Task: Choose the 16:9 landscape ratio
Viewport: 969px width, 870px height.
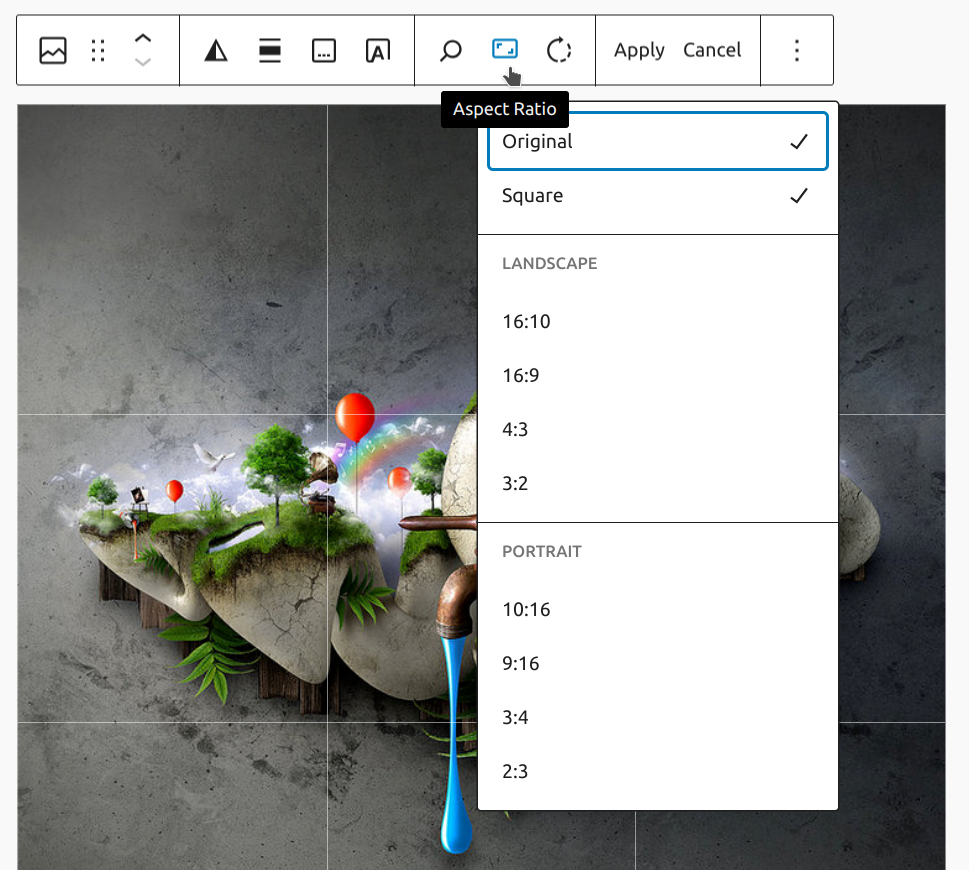Action: (658, 375)
